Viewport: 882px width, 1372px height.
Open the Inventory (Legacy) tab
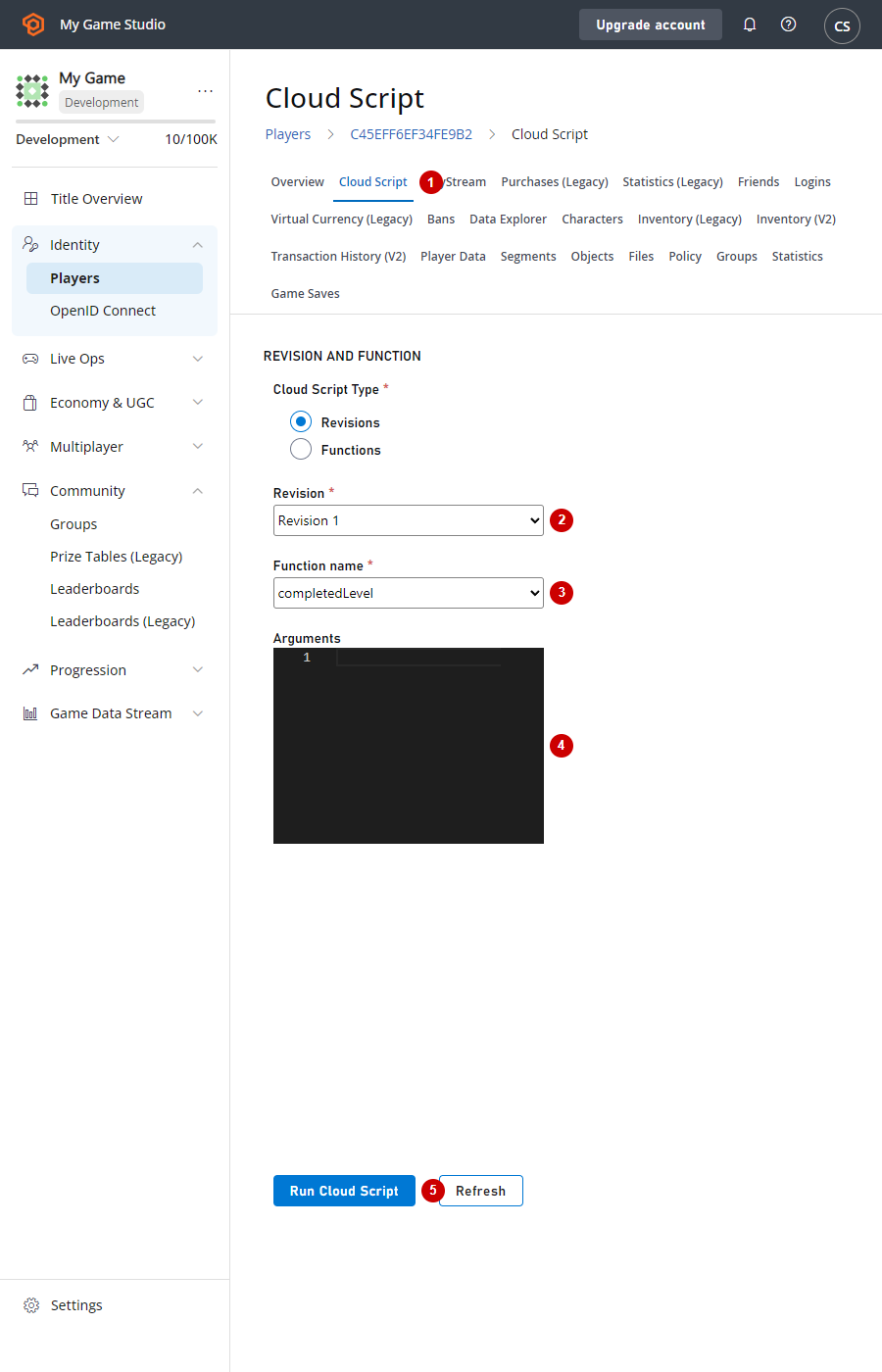[x=690, y=220]
